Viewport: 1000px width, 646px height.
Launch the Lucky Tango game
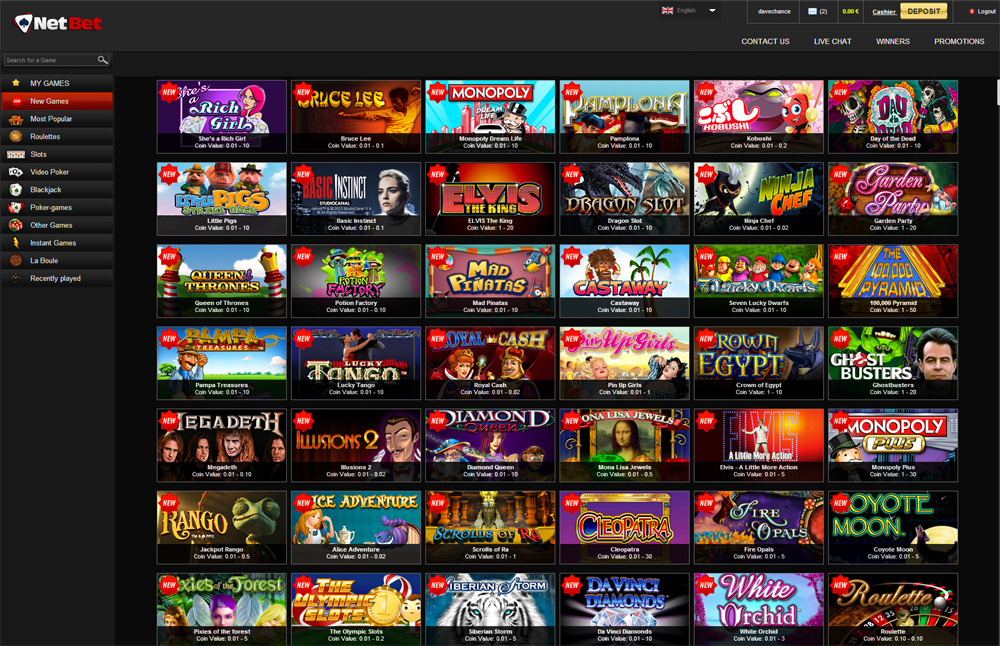coord(356,363)
